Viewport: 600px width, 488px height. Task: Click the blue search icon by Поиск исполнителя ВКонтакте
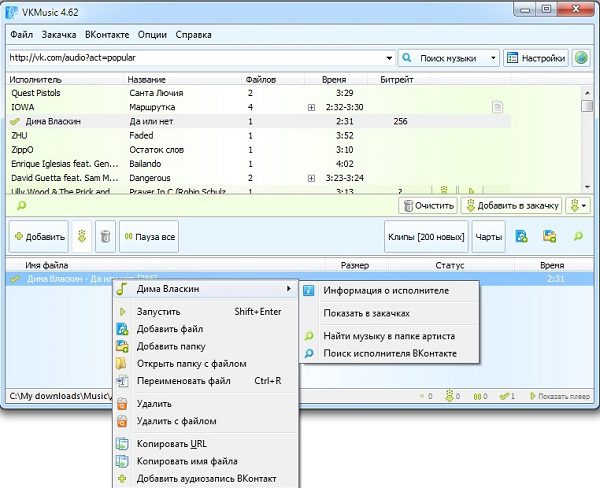tap(309, 353)
